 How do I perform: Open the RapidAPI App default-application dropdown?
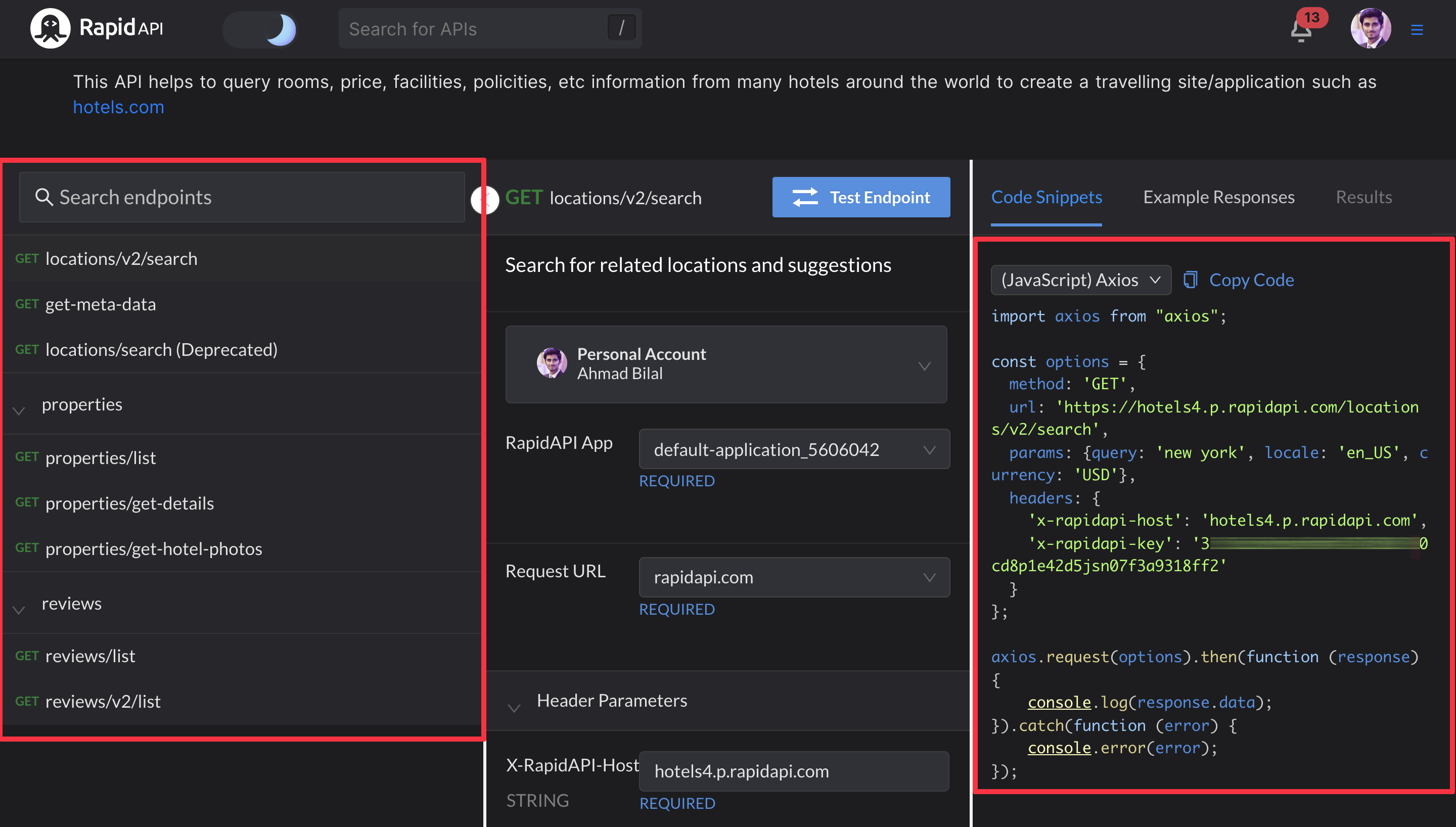tap(794, 449)
